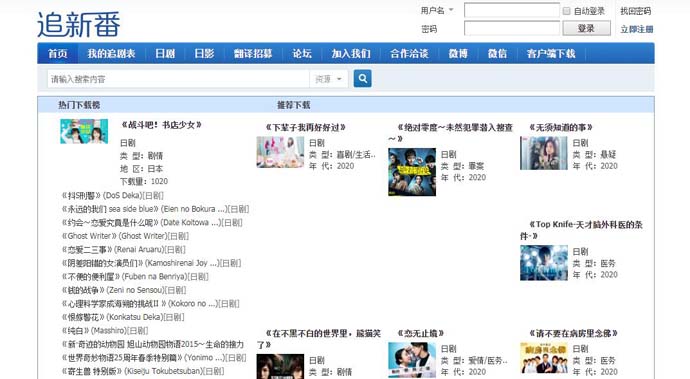Open the 旭山动物园物语2015 list entry
690x379 pixels.
pos(153,344)
